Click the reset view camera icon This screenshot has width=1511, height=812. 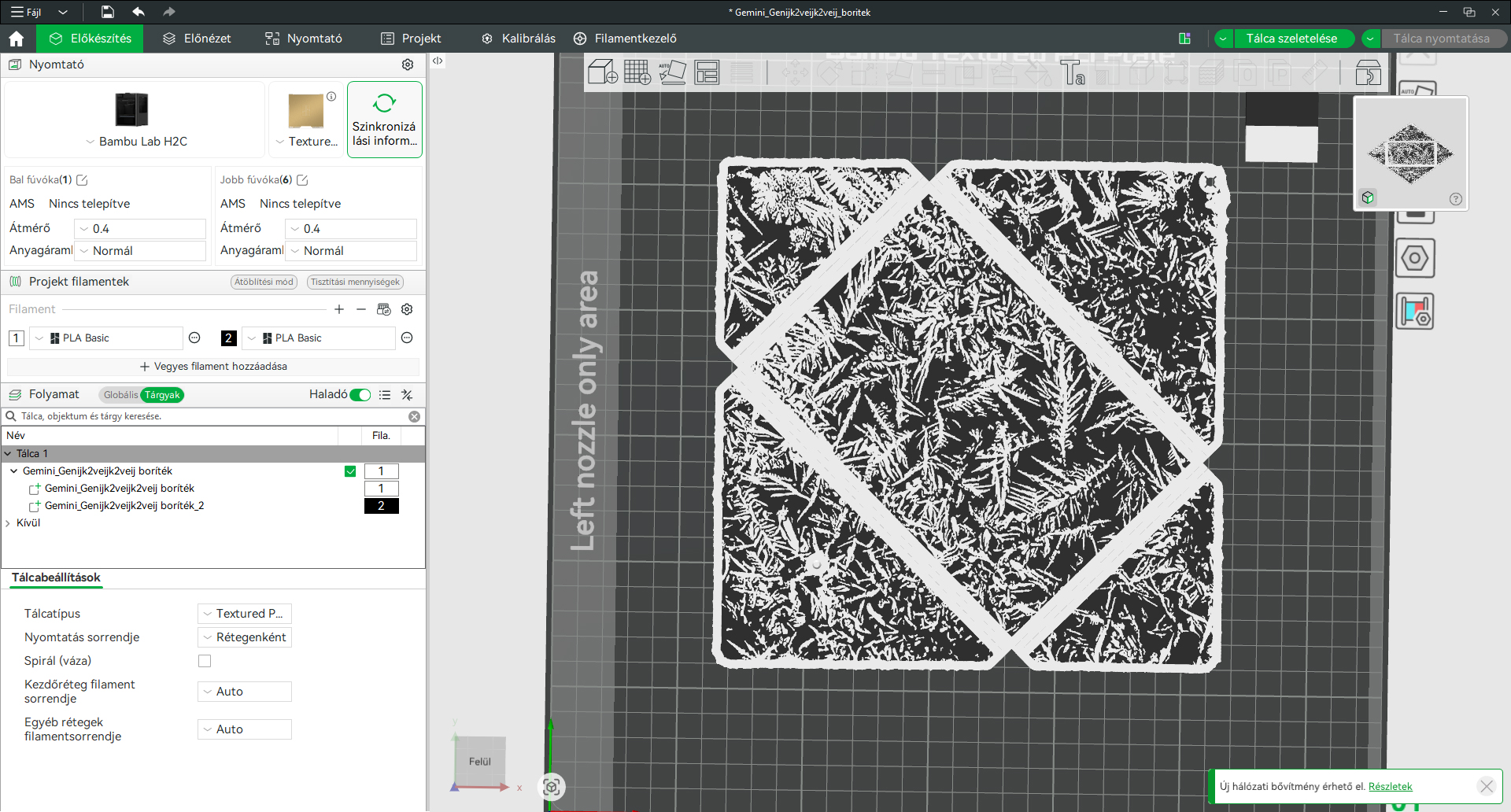point(552,786)
